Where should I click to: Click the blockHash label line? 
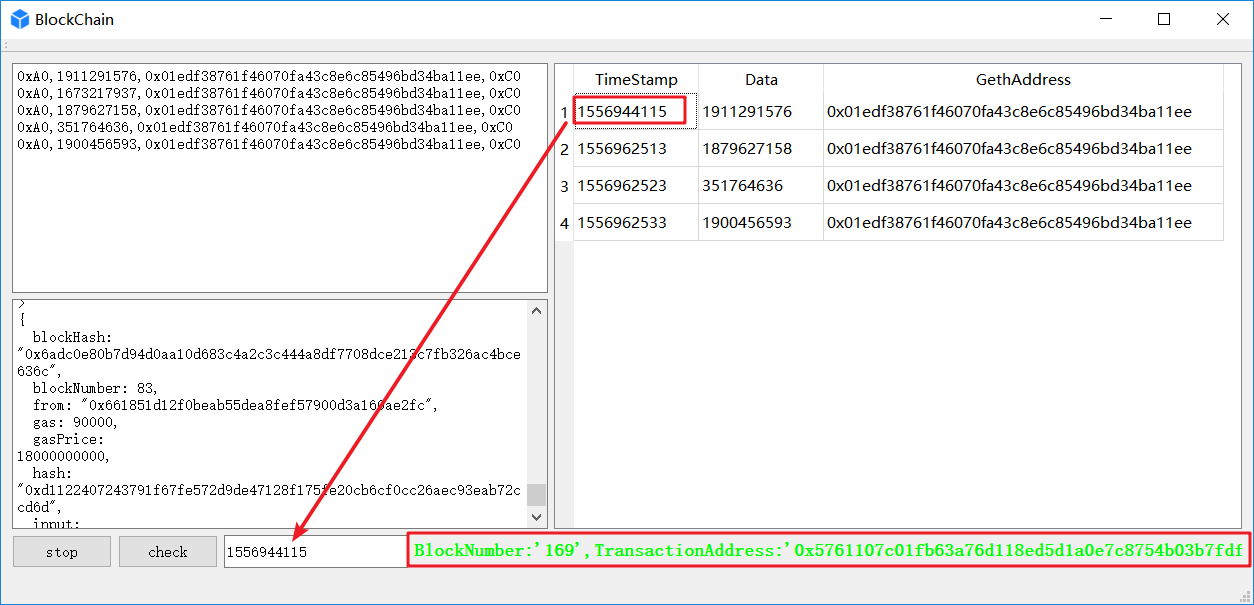[72, 337]
